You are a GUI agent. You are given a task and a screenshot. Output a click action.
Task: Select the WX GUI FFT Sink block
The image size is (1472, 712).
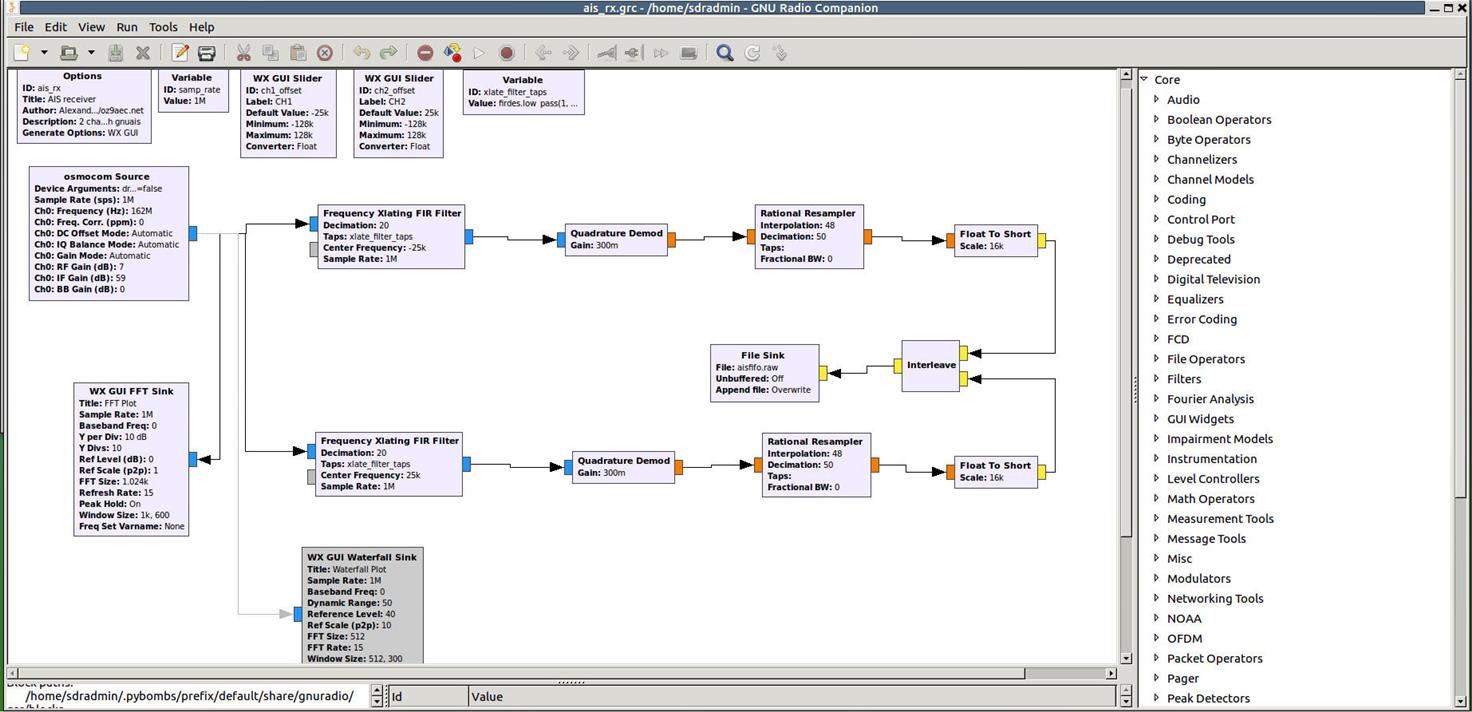click(131, 458)
